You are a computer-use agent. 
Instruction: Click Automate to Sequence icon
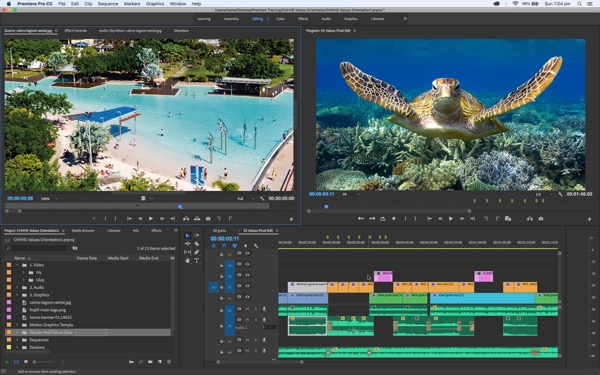pyautogui.click(x=131, y=362)
